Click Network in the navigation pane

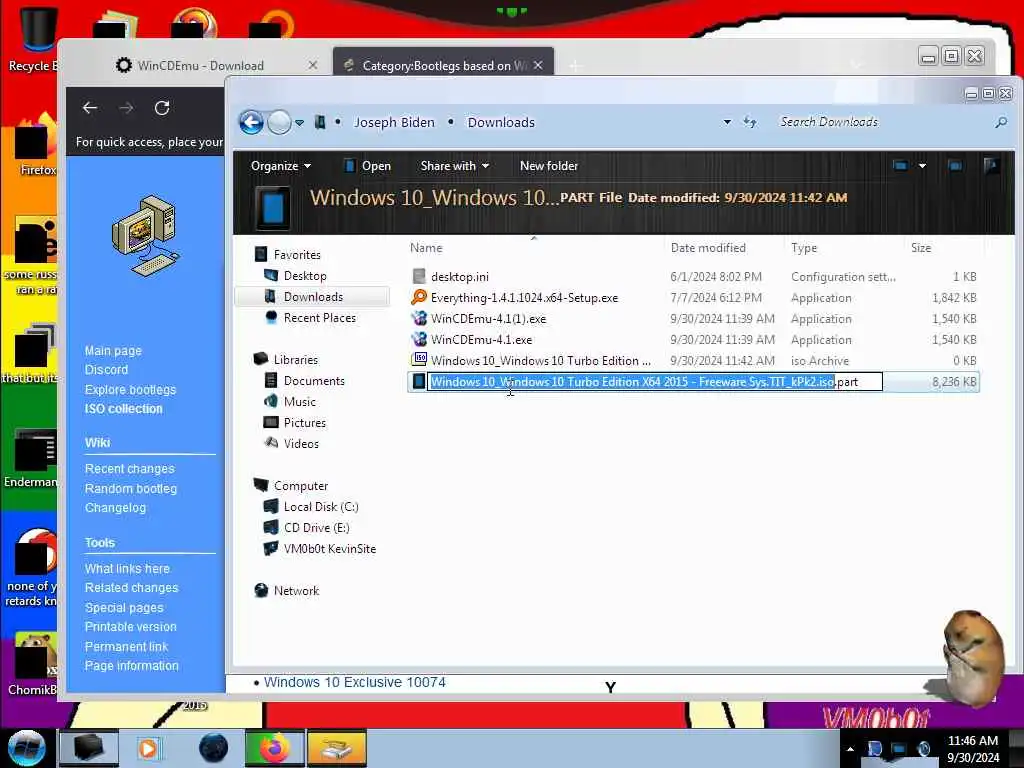tap(296, 590)
